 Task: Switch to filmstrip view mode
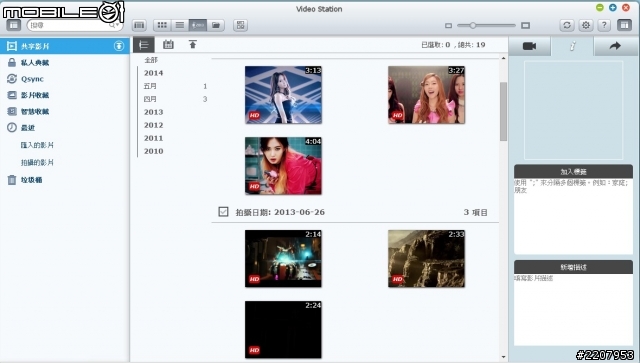click(139, 25)
